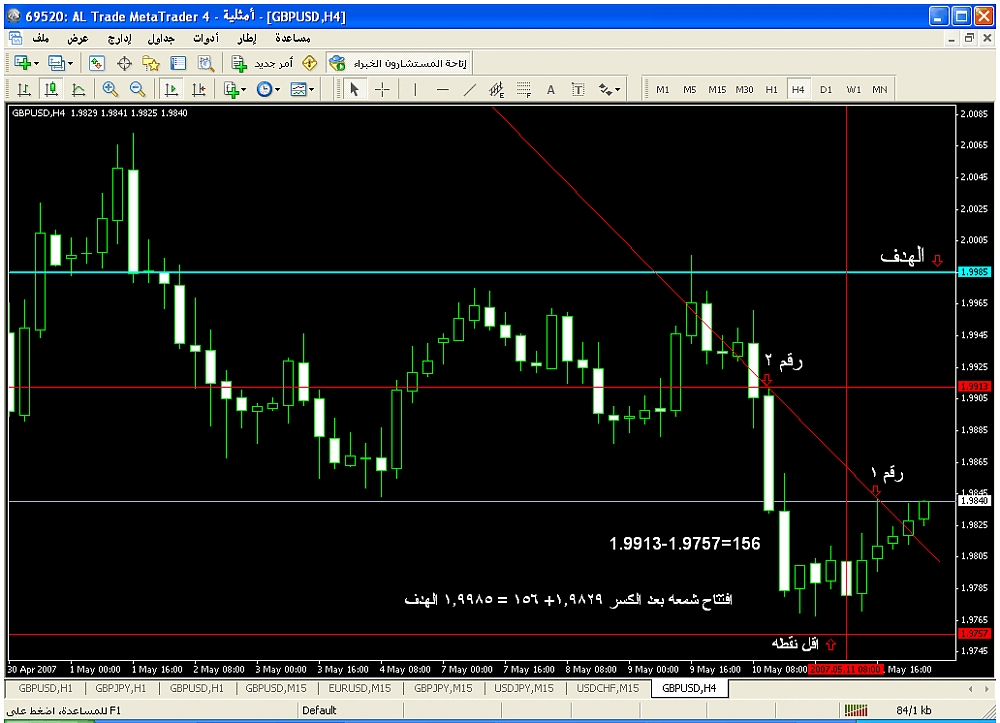Select the vertical line tool
This screenshot has width=1000, height=723.
(415, 89)
